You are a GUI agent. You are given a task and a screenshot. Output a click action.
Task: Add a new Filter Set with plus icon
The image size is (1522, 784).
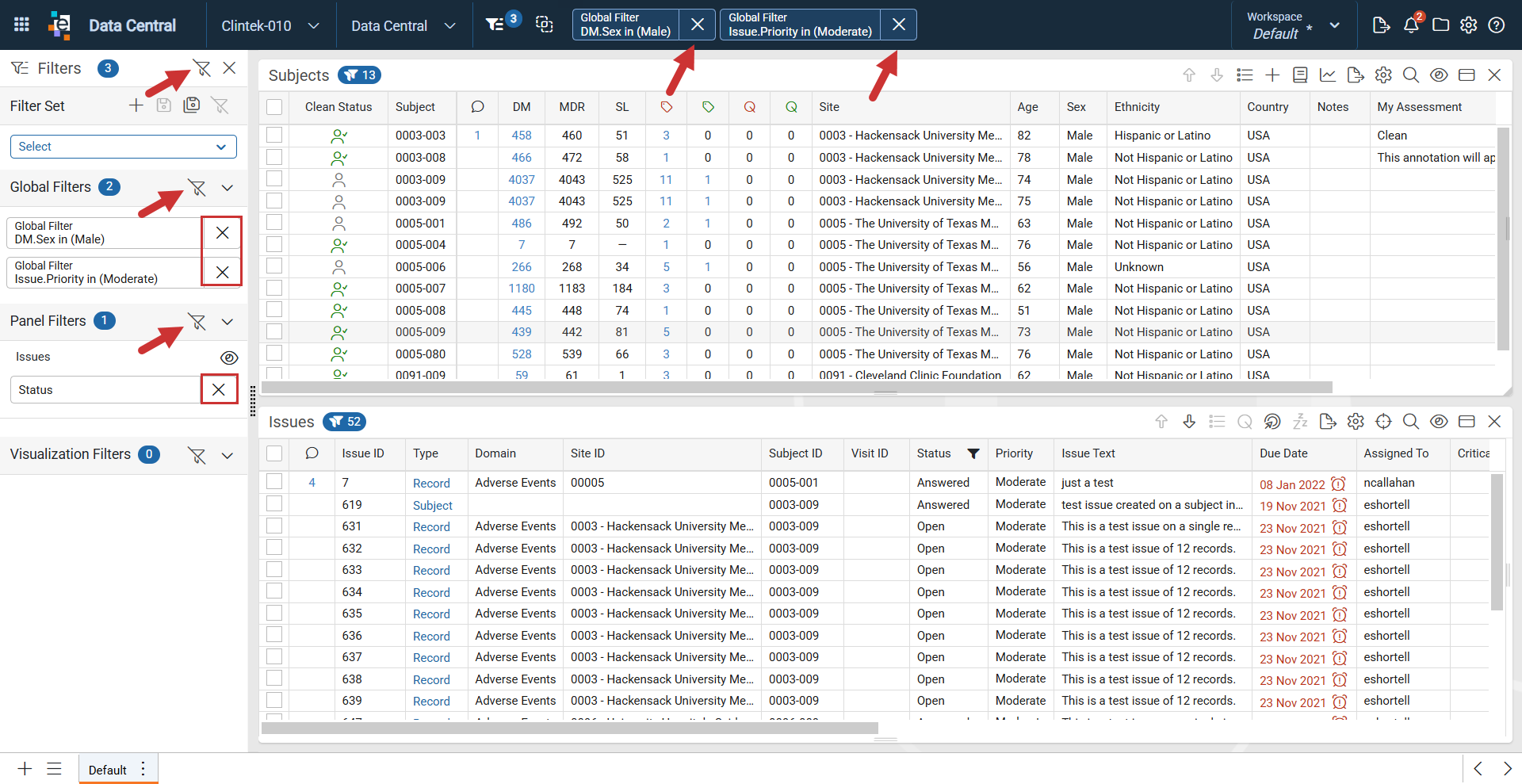point(136,105)
